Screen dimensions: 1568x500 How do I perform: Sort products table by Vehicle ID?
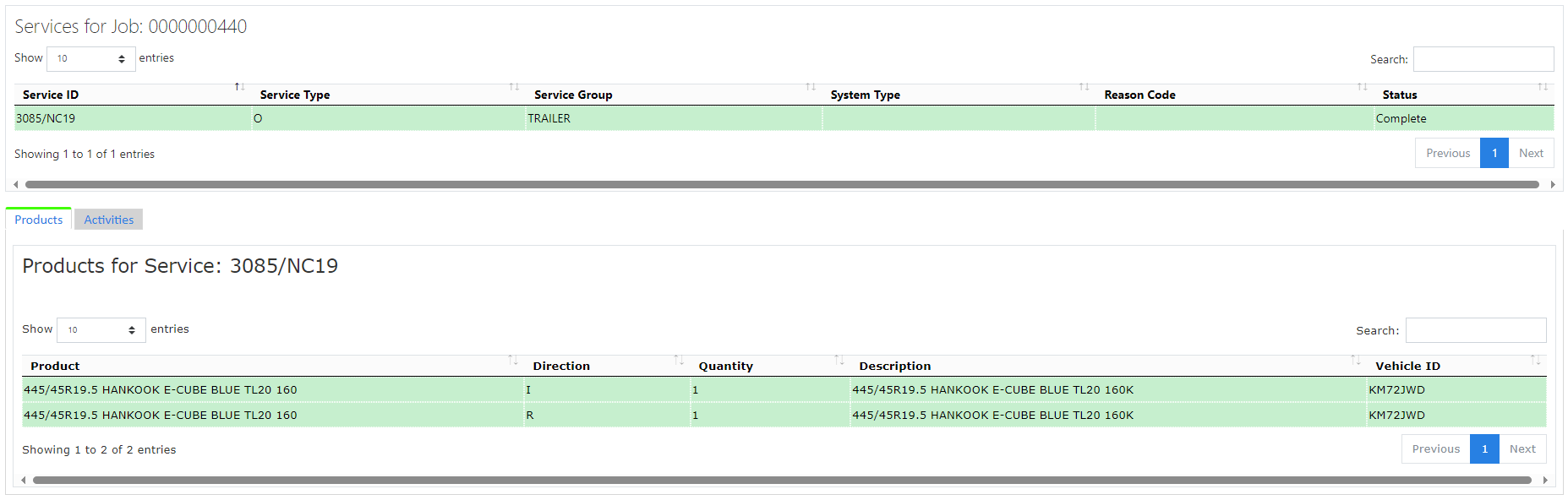pyautogui.click(x=1456, y=366)
